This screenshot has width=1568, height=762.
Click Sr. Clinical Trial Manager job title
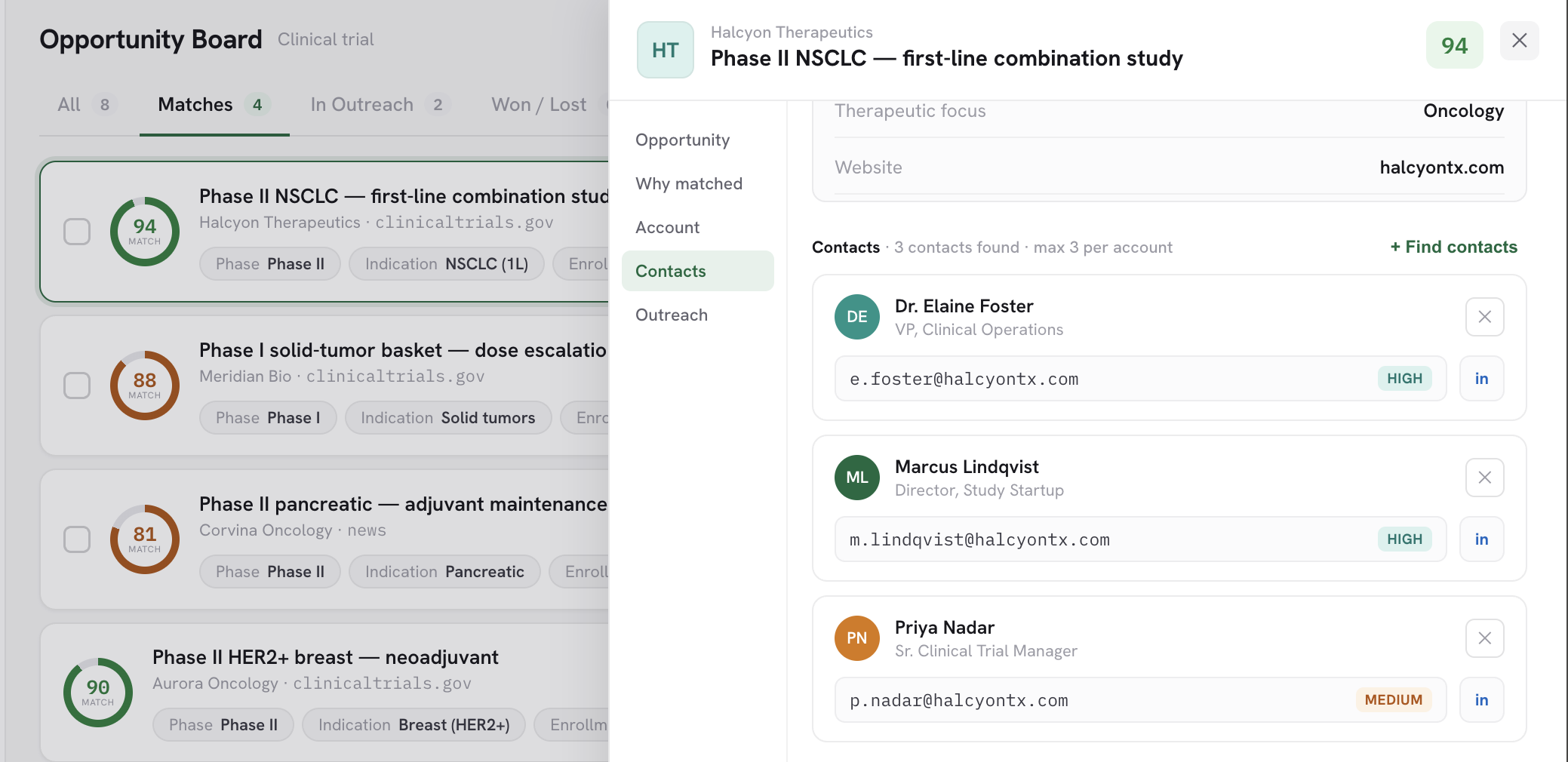coord(986,651)
